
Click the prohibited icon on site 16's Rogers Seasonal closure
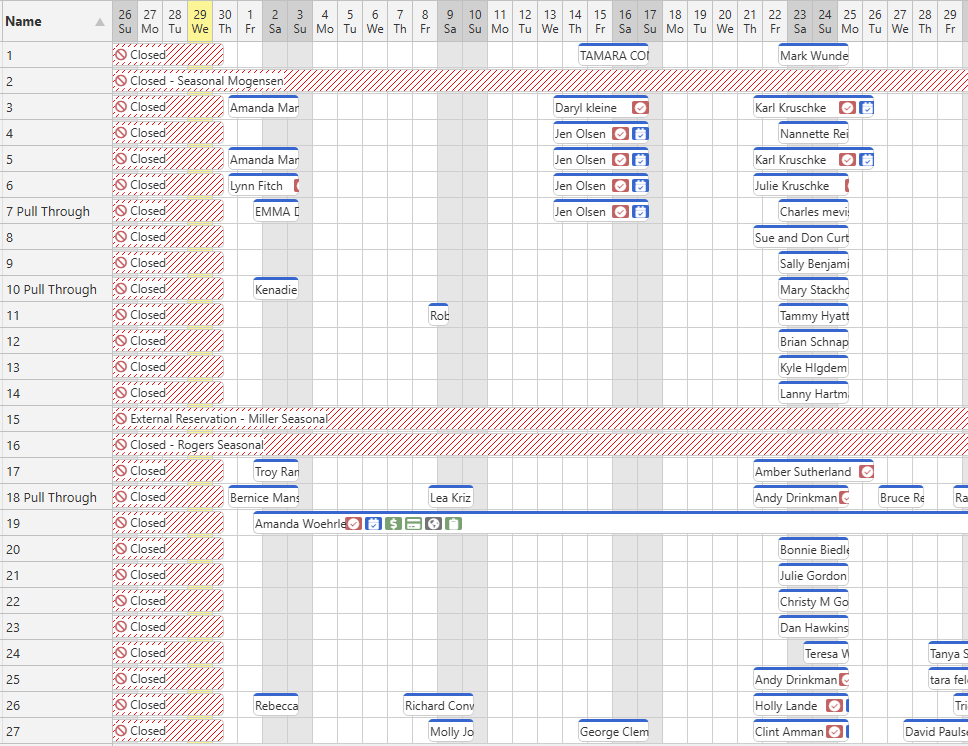121,445
